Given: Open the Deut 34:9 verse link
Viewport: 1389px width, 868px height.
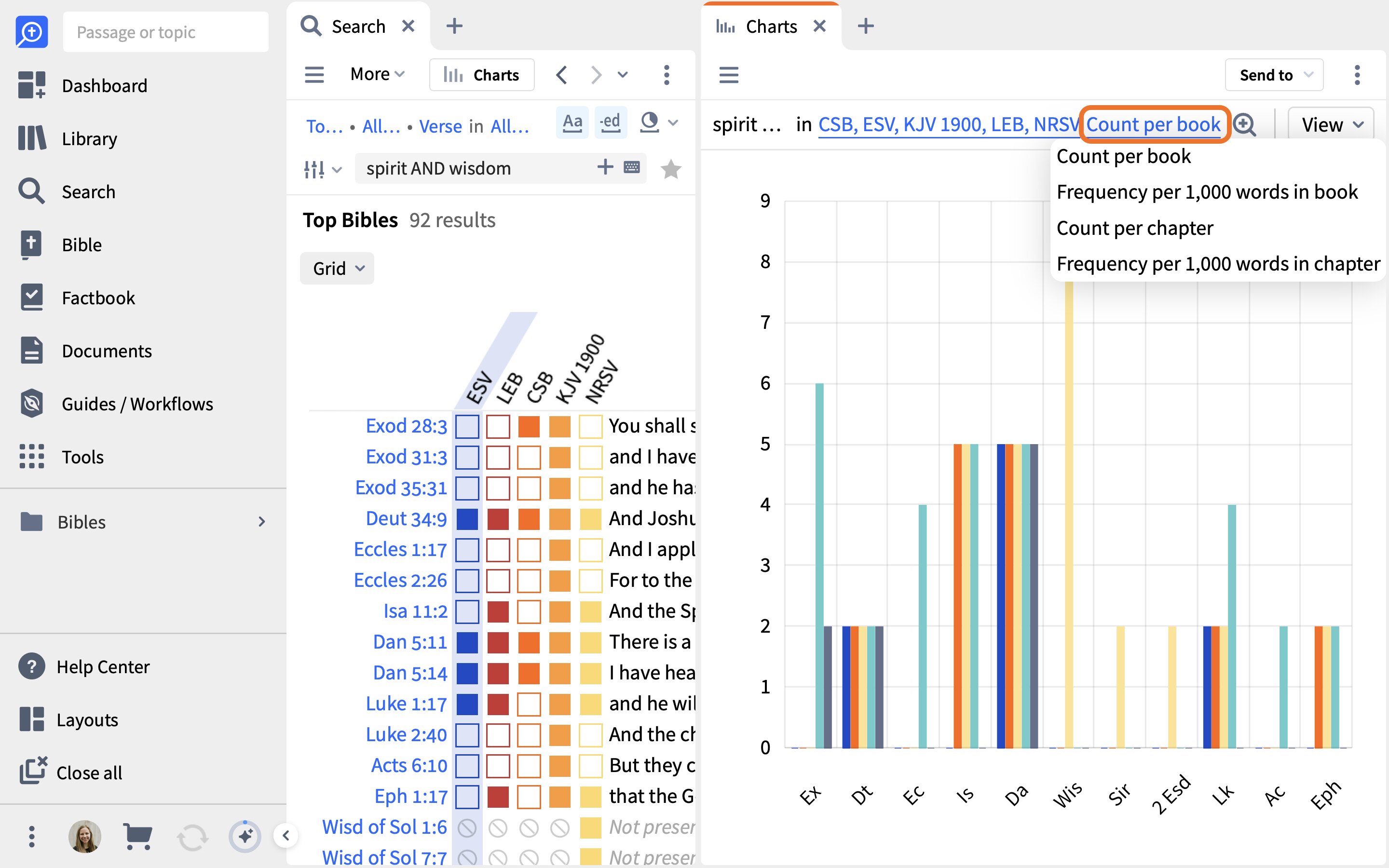Looking at the screenshot, I should point(407,518).
